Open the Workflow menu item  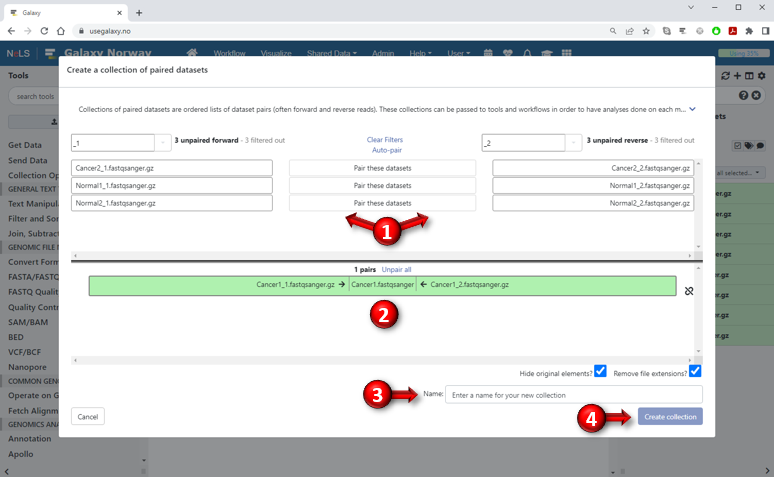pos(229,53)
